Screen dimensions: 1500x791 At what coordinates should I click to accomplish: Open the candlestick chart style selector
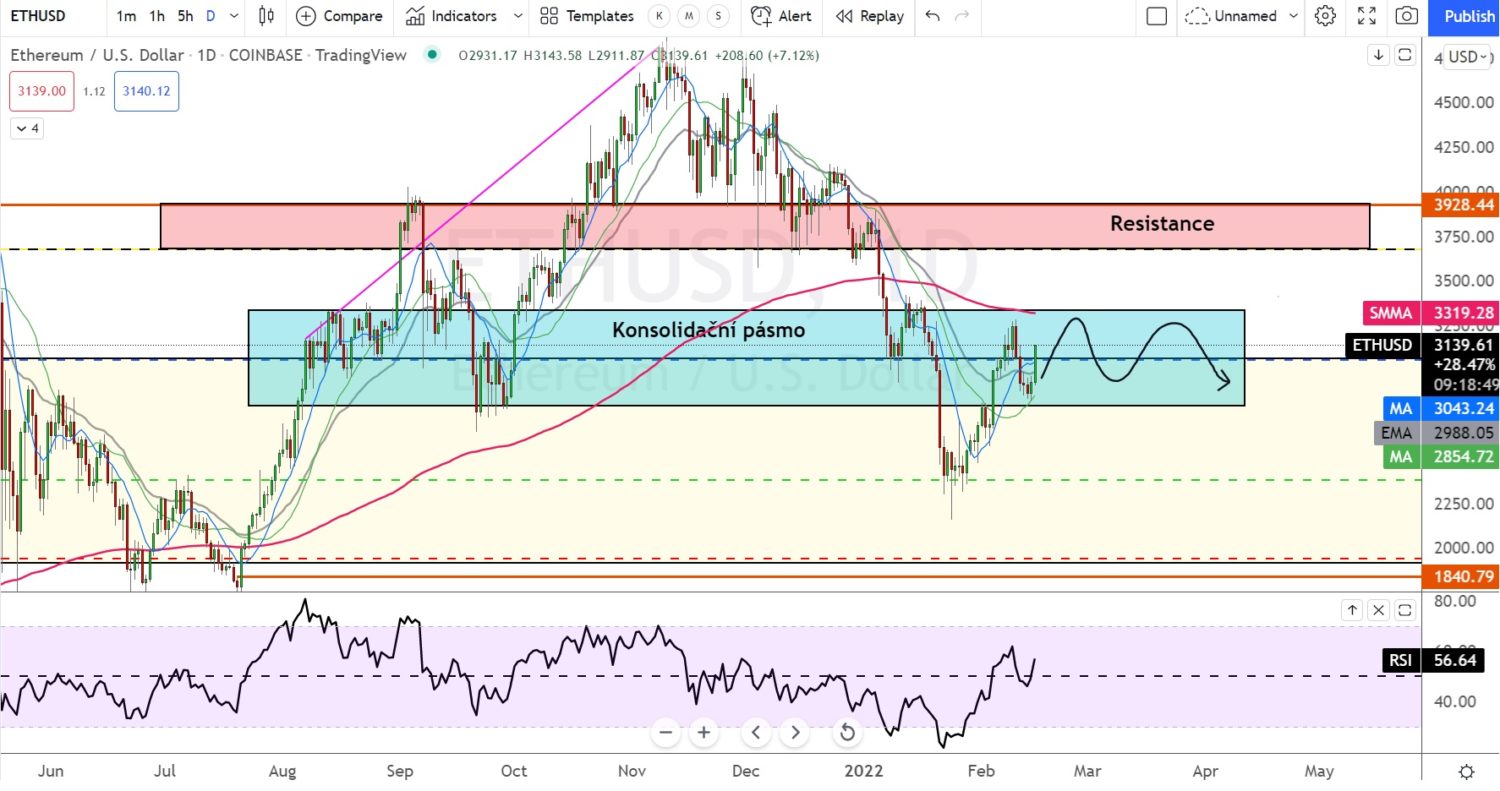(266, 16)
